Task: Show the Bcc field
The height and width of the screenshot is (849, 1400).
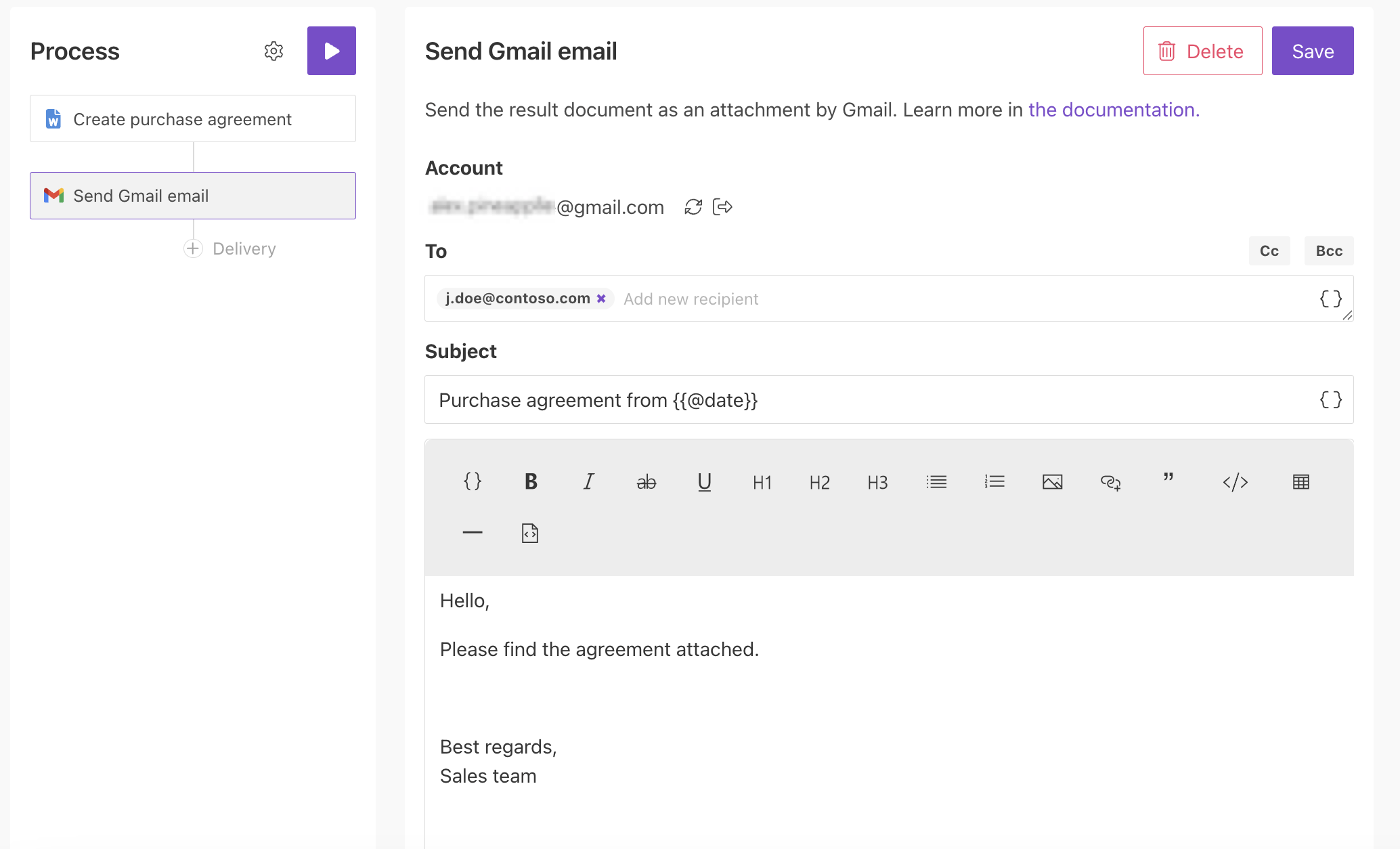Action: [1328, 251]
